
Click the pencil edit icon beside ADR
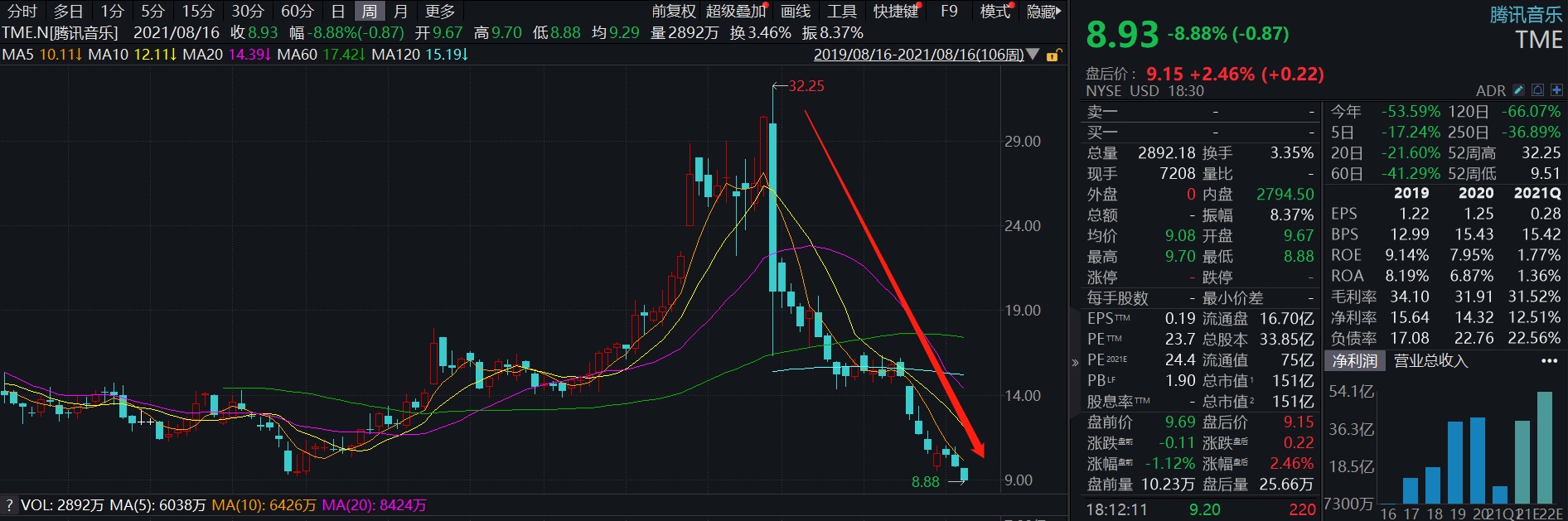pos(1518,90)
